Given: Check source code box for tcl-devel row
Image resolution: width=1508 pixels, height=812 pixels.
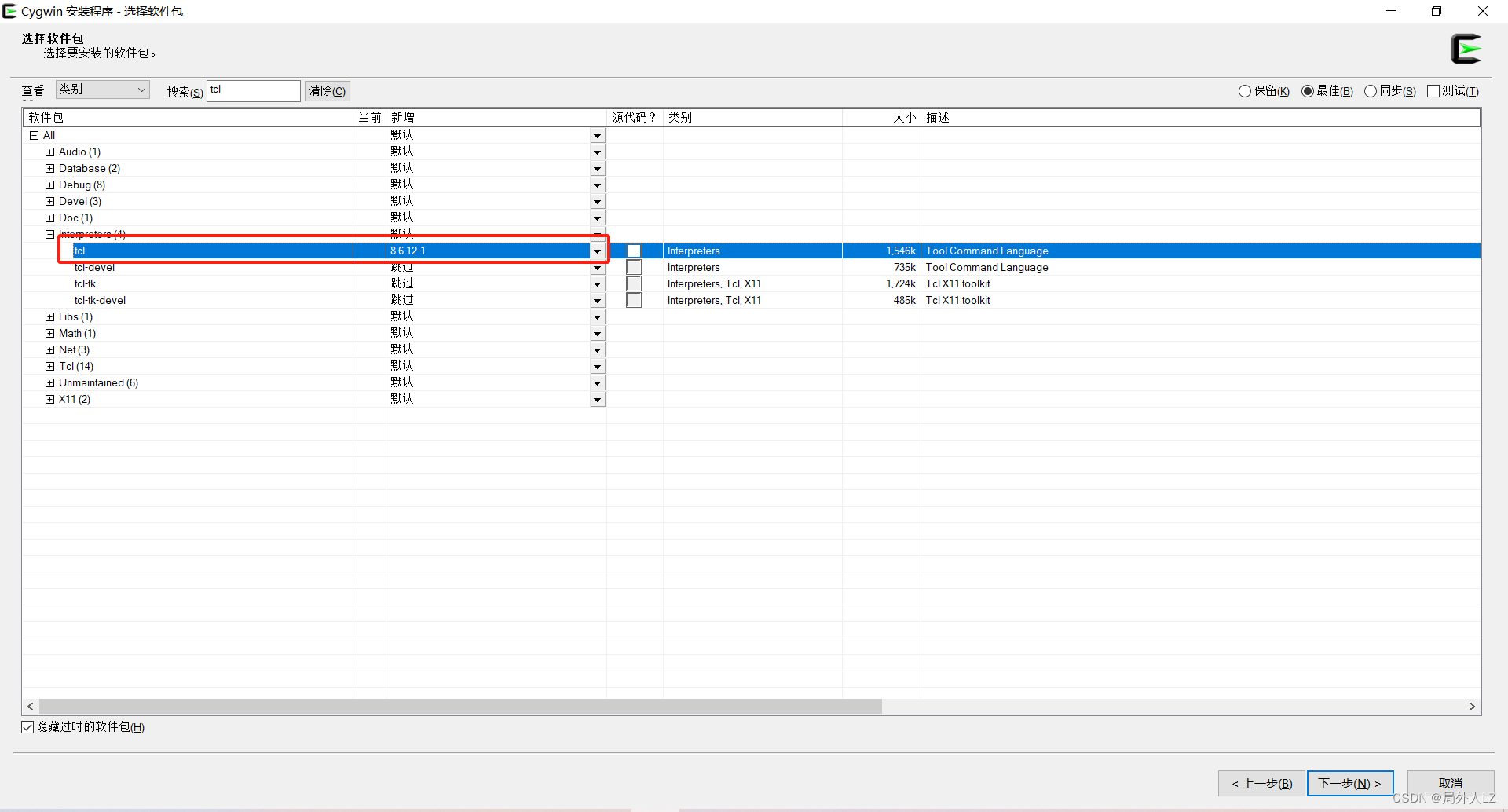Looking at the screenshot, I should pyautogui.click(x=634, y=268).
